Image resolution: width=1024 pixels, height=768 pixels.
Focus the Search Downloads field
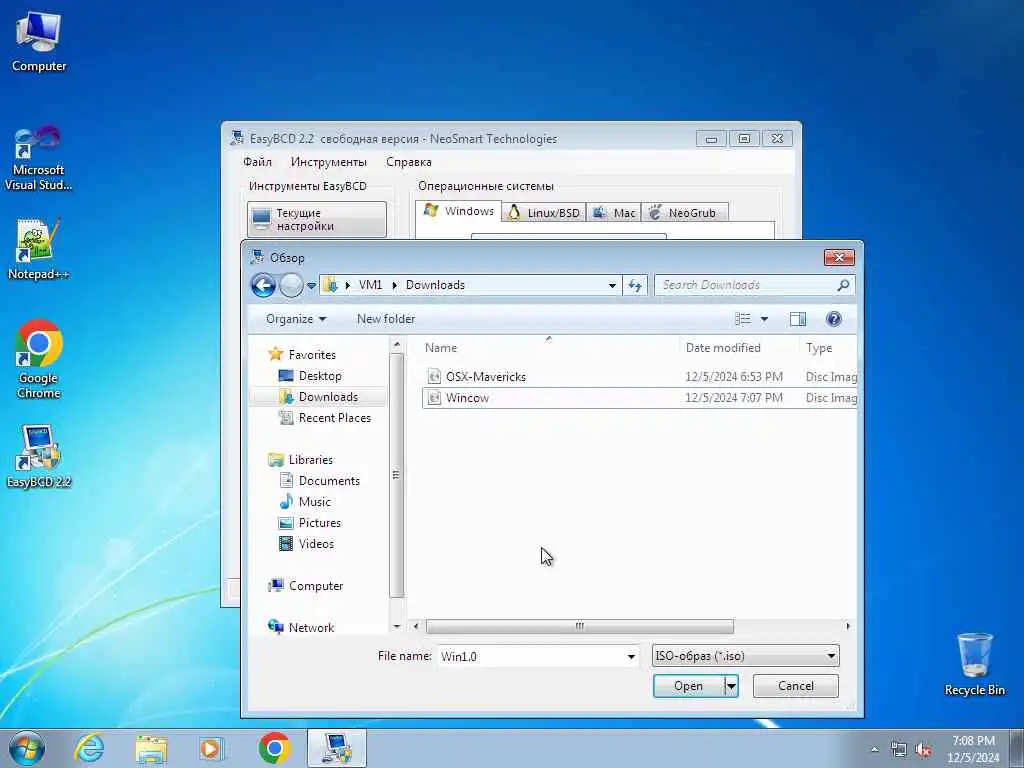click(748, 285)
